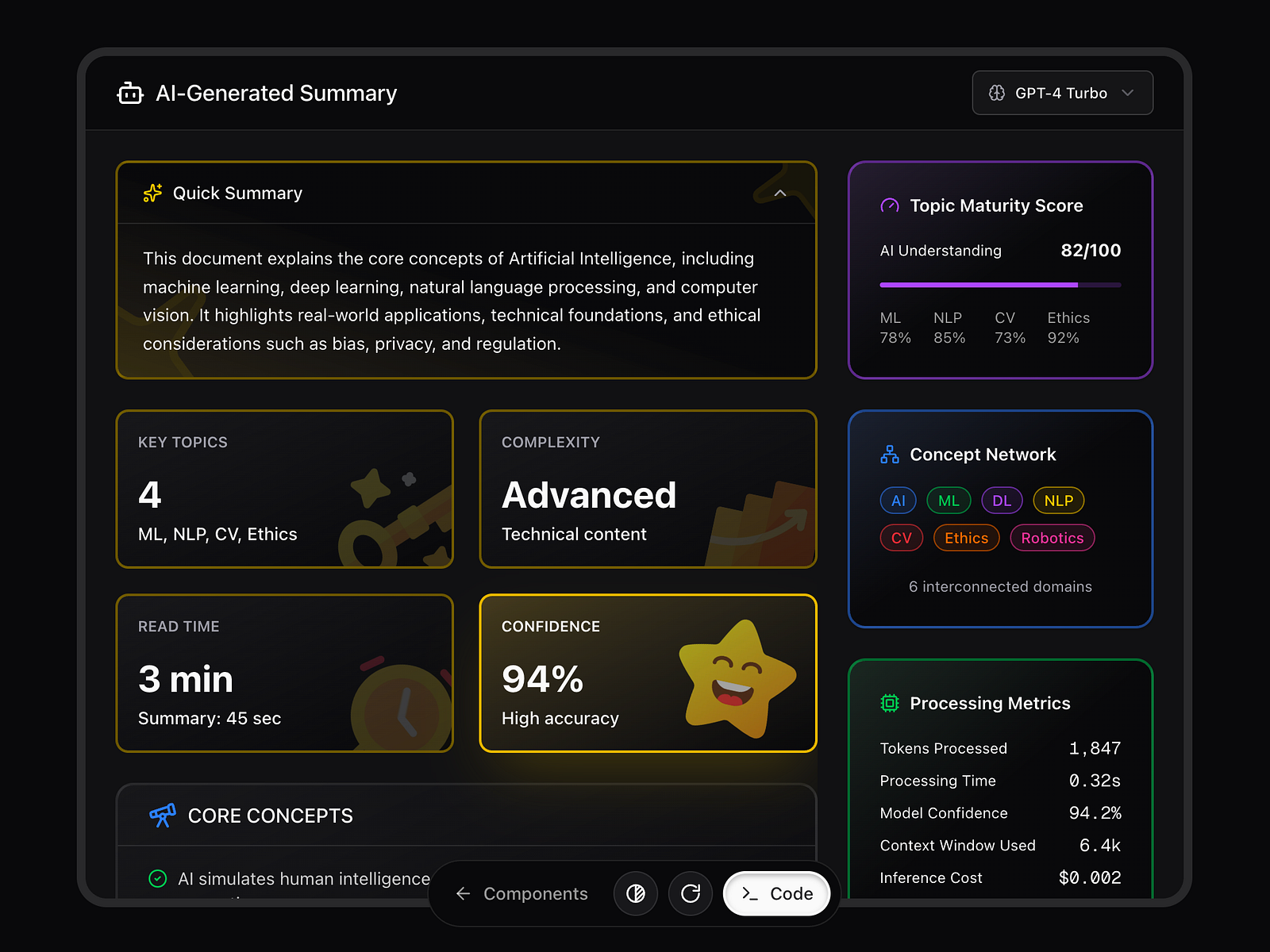Screen dimensions: 1270x952
Task: Click 'ML, NLP, CV, Ethics' text
Action: point(217,534)
